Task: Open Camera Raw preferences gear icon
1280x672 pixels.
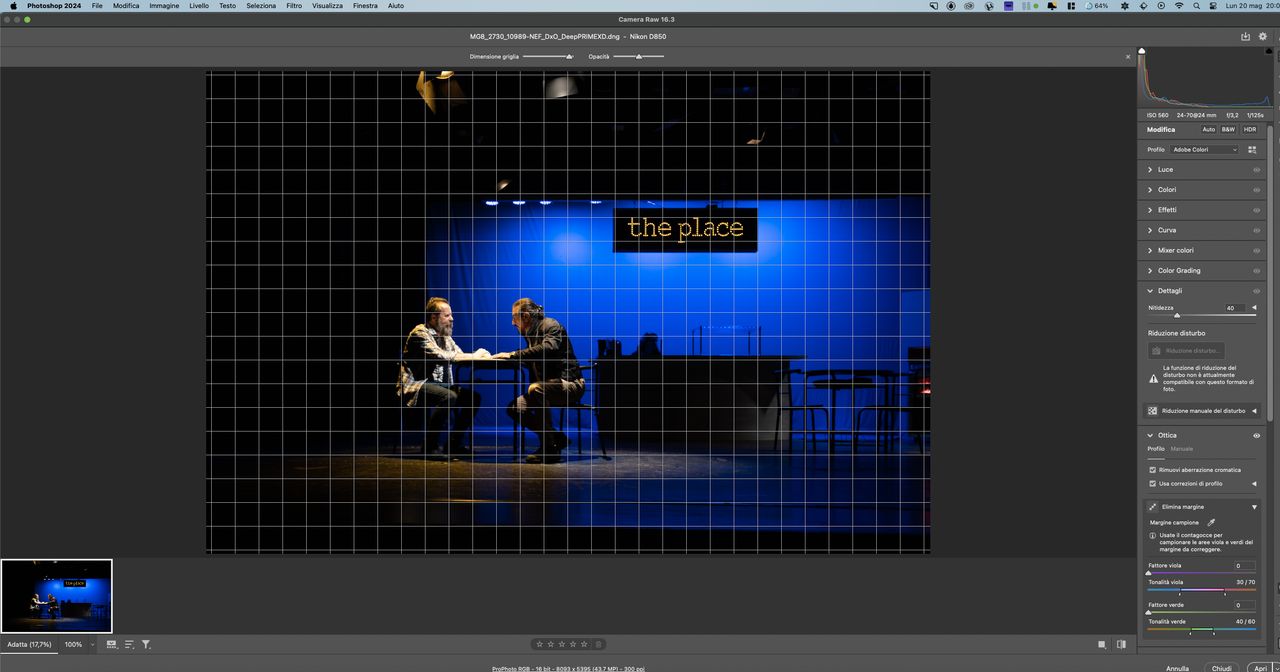Action: click(x=1263, y=36)
